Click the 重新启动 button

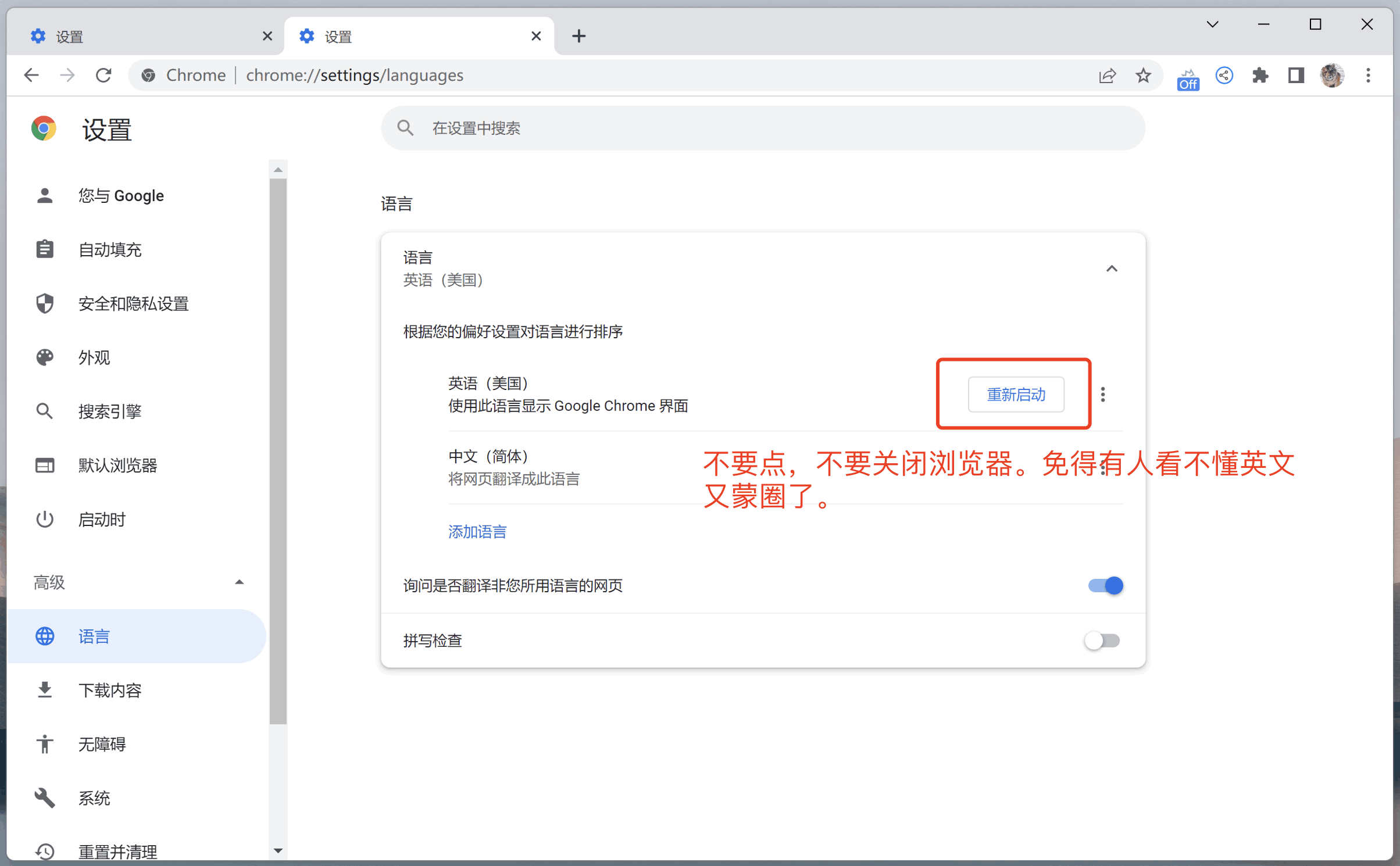click(1016, 395)
